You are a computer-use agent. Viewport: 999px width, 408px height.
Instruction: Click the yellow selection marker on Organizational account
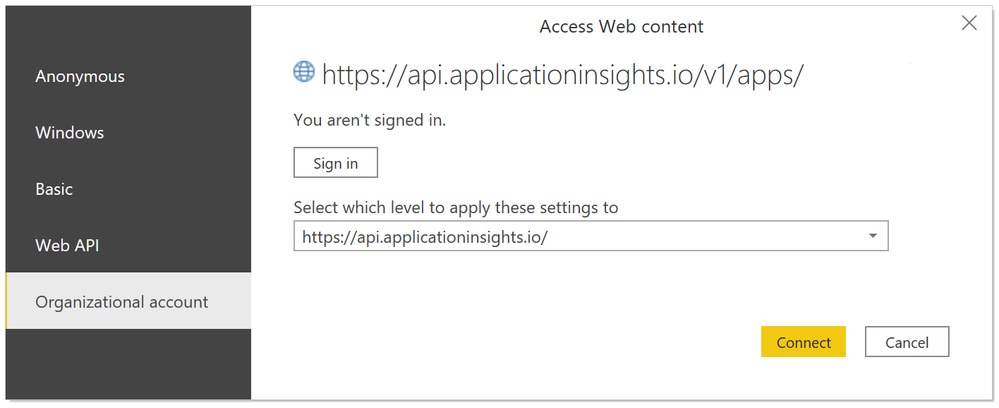6,302
